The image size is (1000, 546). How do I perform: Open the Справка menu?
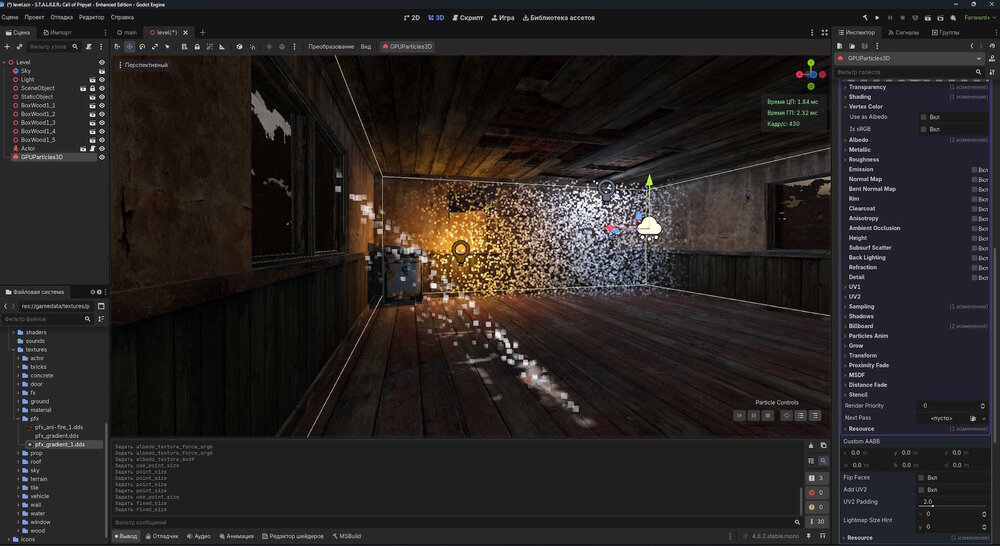(122, 18)
